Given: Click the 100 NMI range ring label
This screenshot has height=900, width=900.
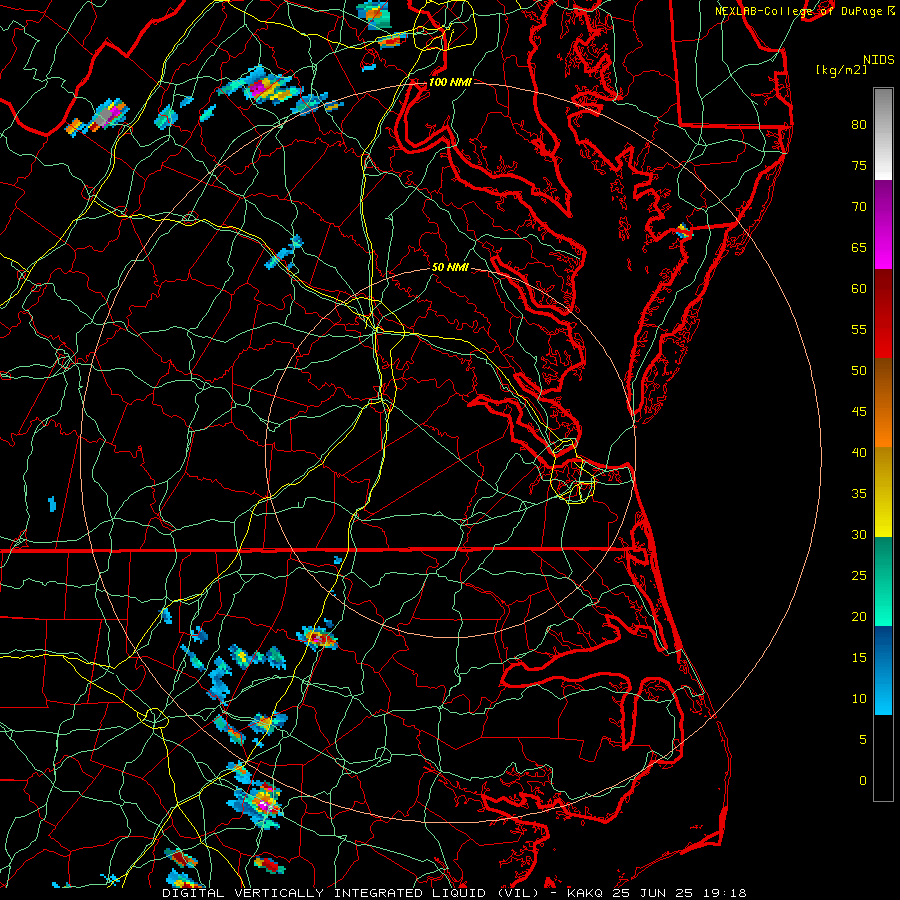Looking at the screenshot, I should pyautogui.click(x=450, y=82).
